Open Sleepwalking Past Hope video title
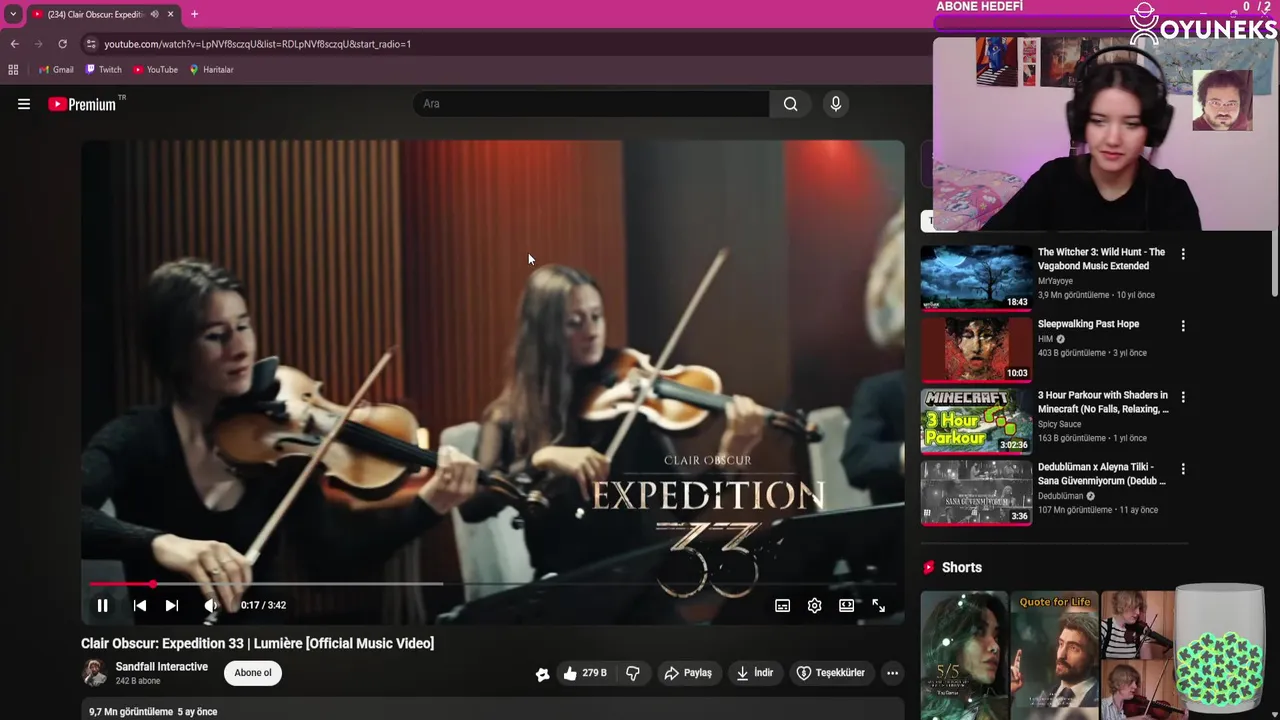The height and width of the screenshot is (720, 1280). (x=1088, y=324)
